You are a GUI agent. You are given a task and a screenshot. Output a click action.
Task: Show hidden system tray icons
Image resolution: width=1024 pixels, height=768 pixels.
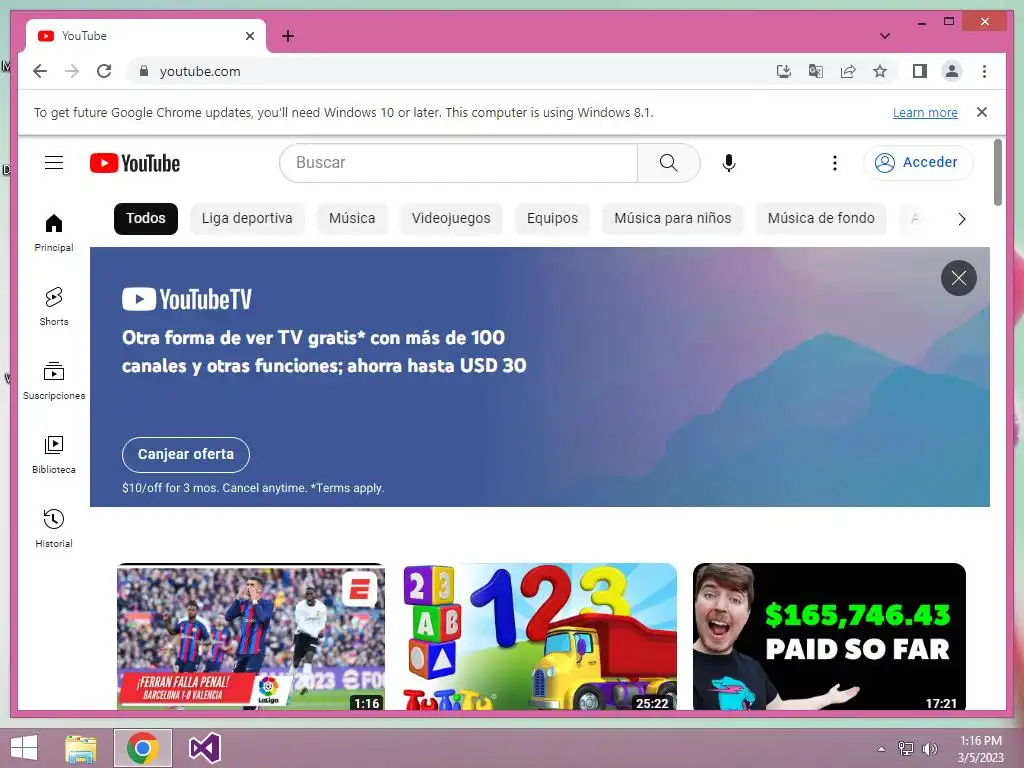881,749
